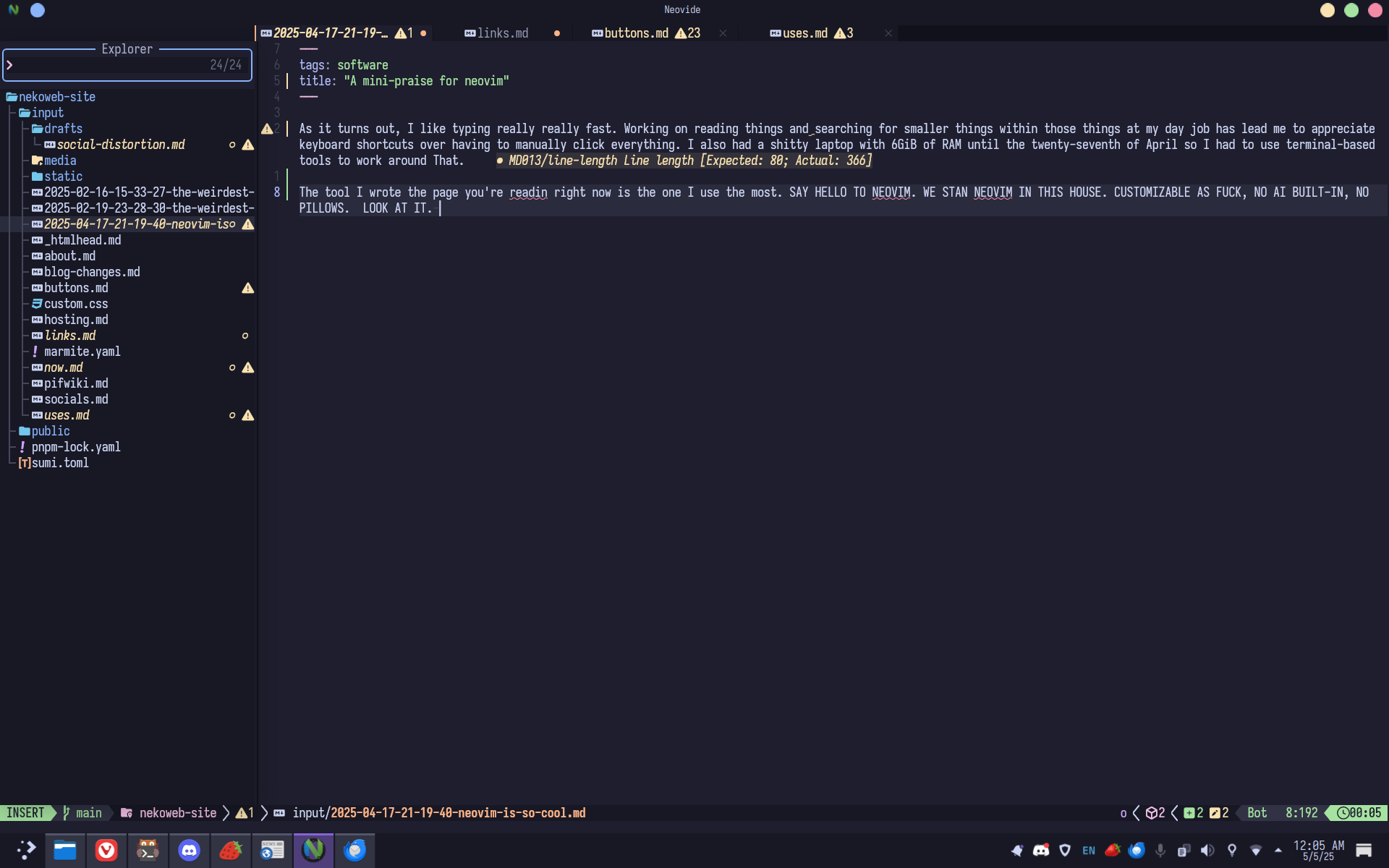Click the Discord tray icon
1389x868 pixels.
click(1041, 851)
